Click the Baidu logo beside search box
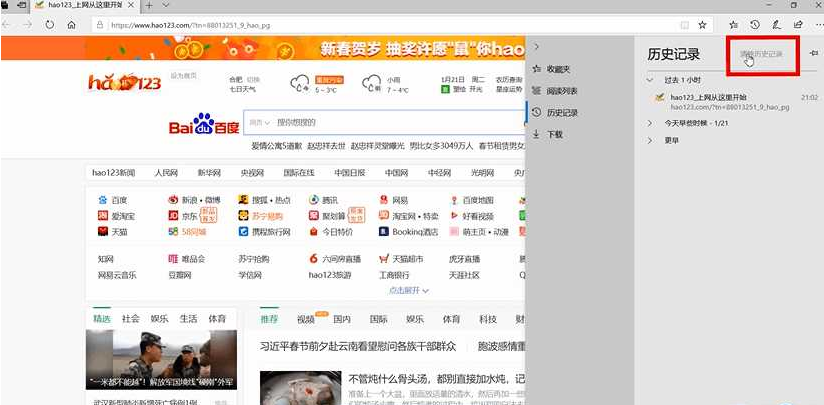The height and width of the screenshot is (405, 824). (x=204, y=124)
